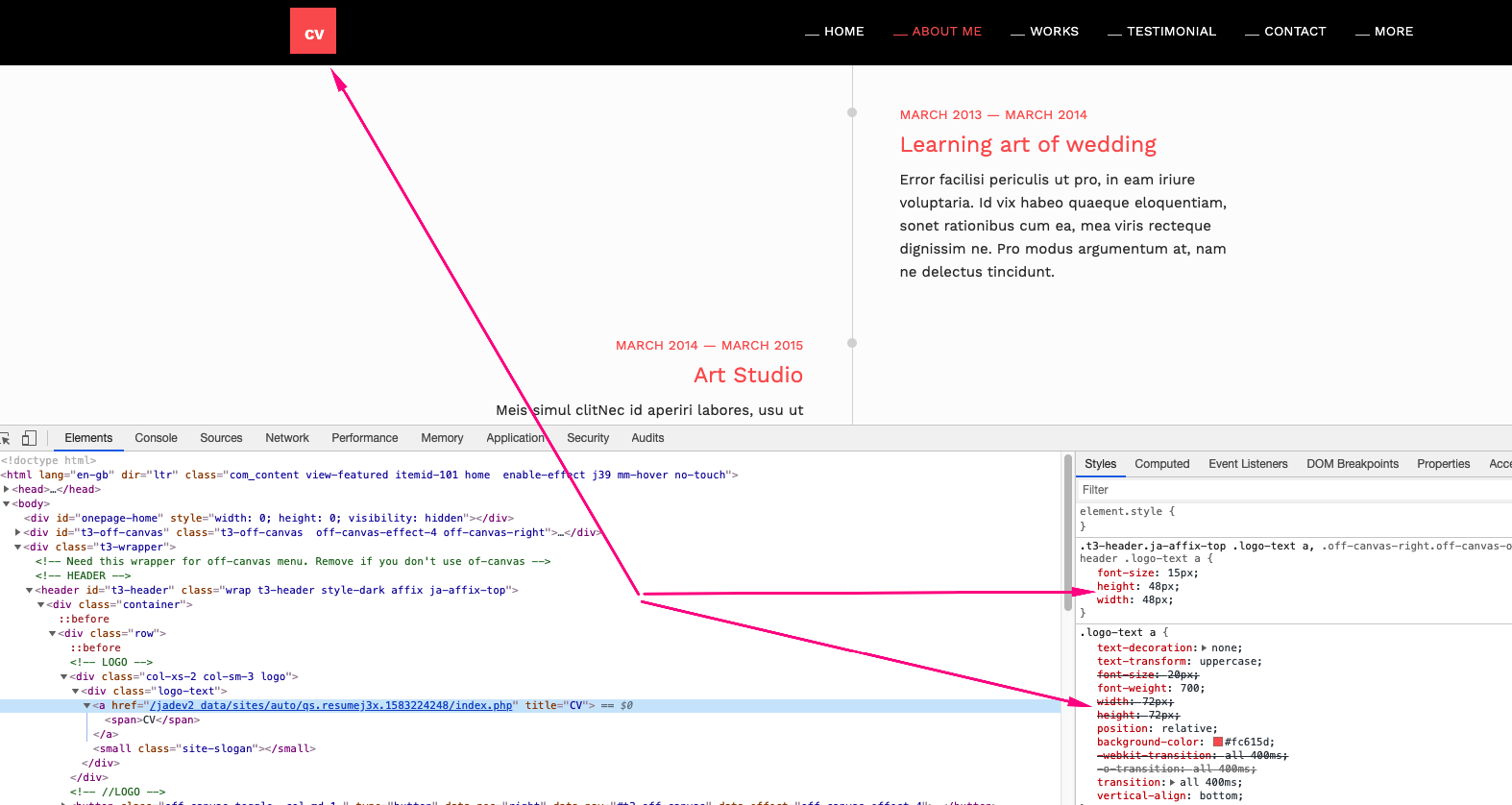
Task: Expand the t3-off-canvas div node
Action: coord(18,532)
